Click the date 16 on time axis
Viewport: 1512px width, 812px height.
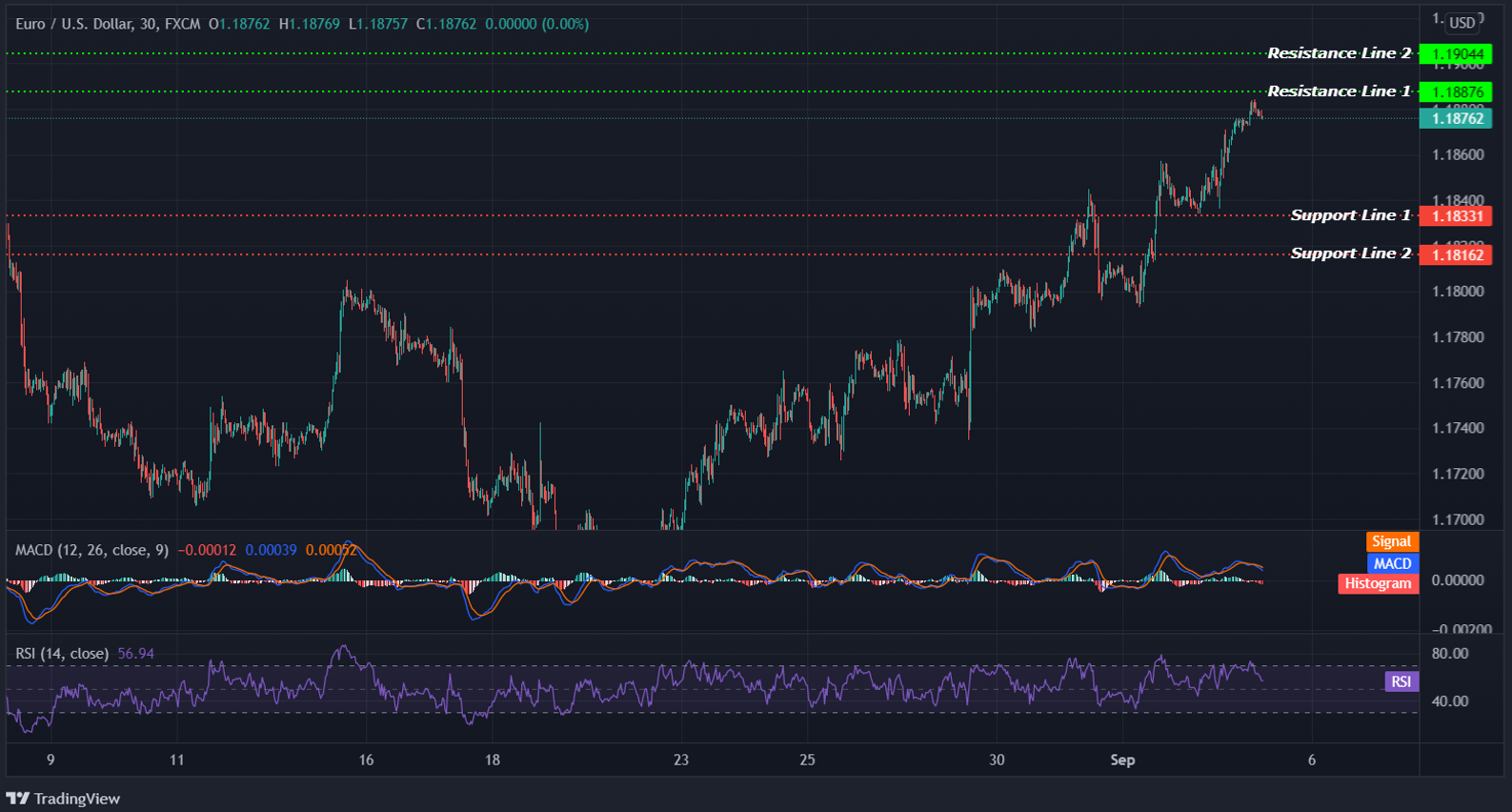pos(366,760)
